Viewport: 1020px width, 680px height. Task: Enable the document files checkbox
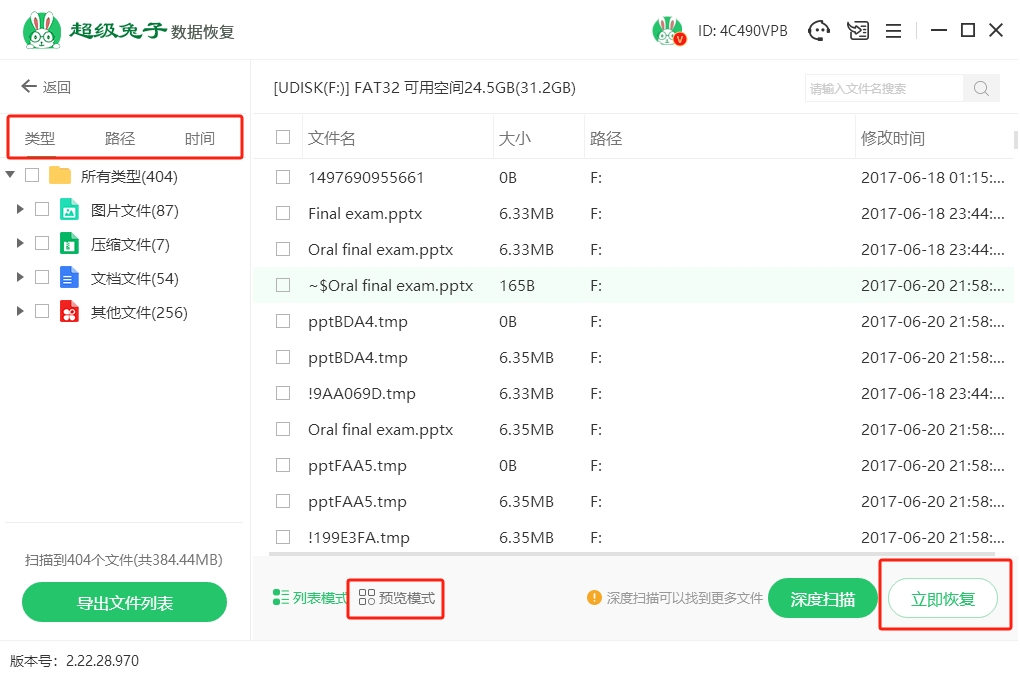coord(42,277)
